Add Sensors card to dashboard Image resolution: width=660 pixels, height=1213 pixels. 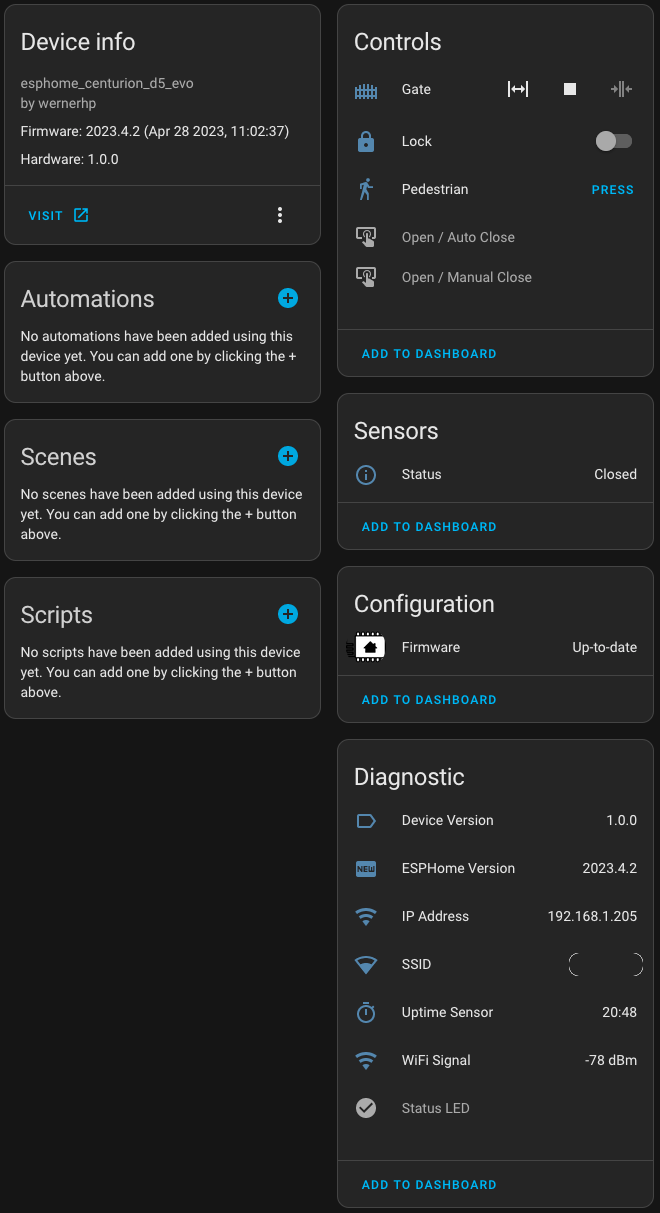(x=429, y=527)
